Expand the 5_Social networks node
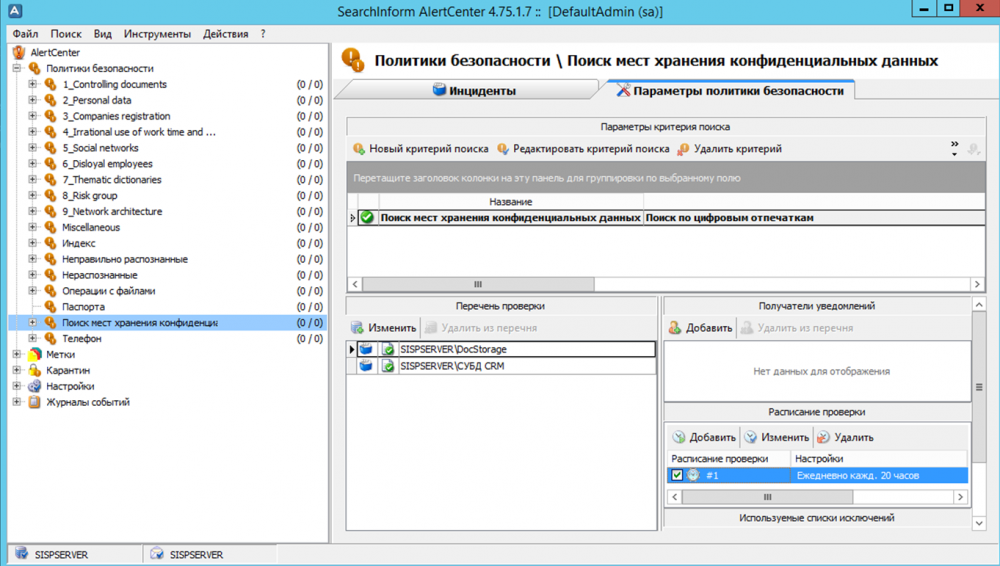This screenshot has width=1000, height=566. [x=33, y=147]
